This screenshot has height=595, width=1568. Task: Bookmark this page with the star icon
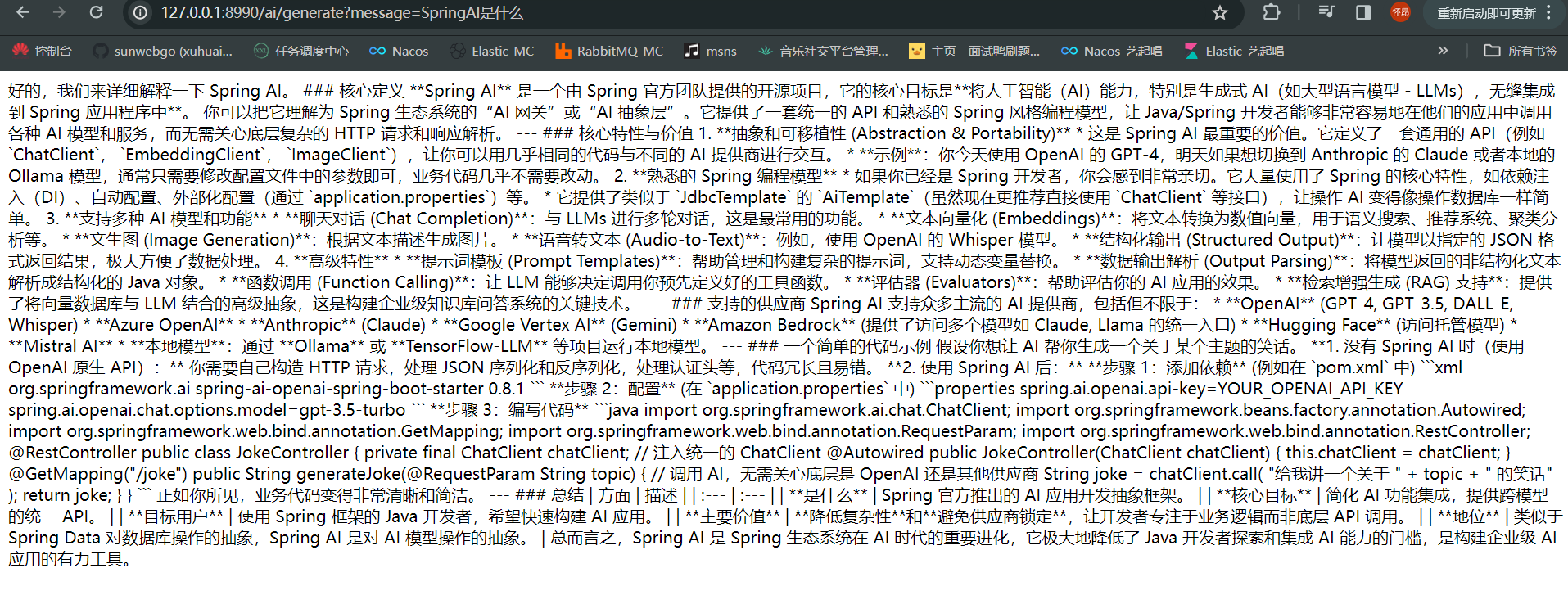1220,12
